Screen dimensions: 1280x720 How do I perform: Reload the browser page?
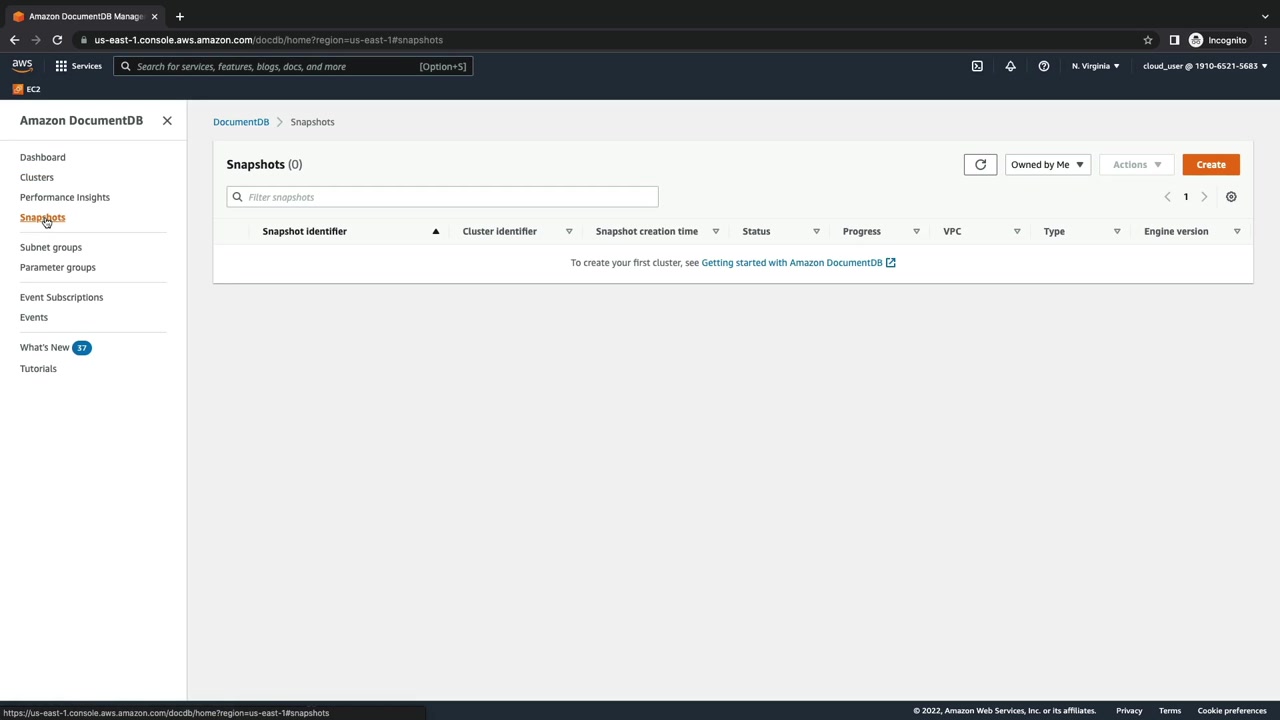pyautogui.click(x=57, y=40)
